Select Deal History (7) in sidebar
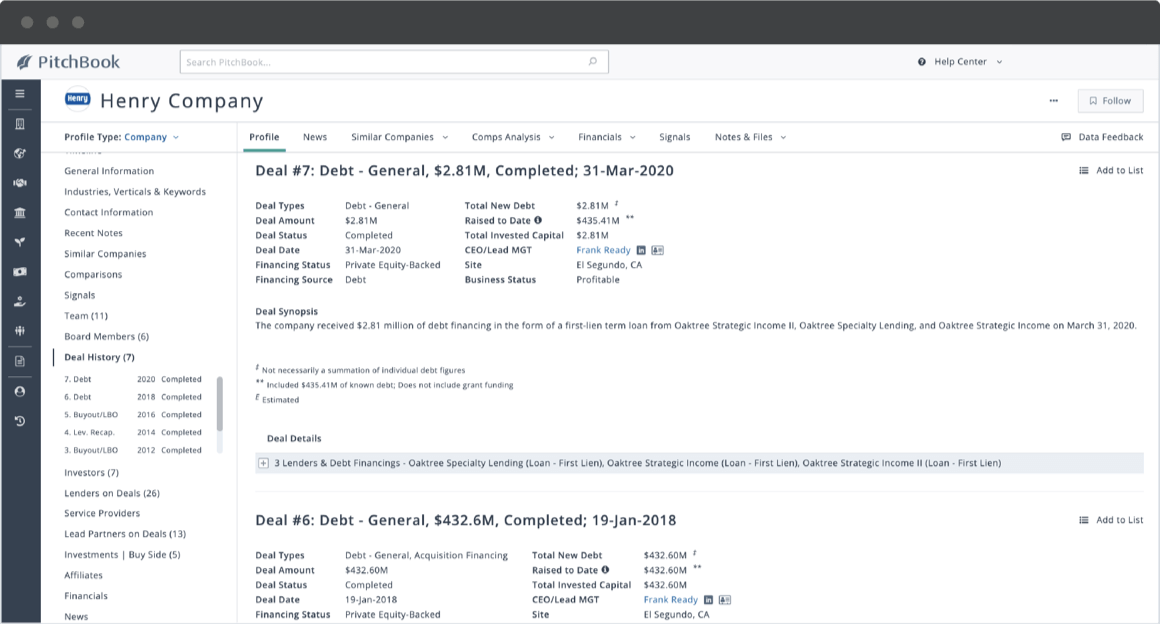 click(99, 358)
